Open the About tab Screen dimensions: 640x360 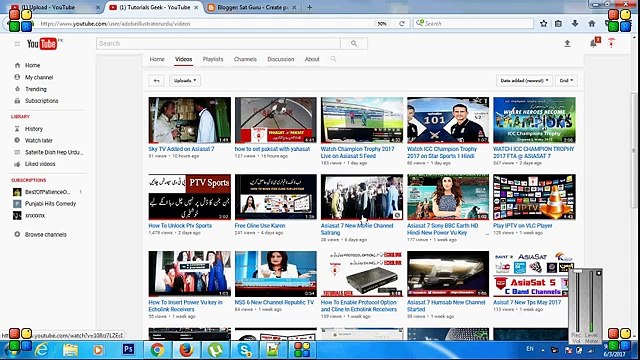pos(312,59)
